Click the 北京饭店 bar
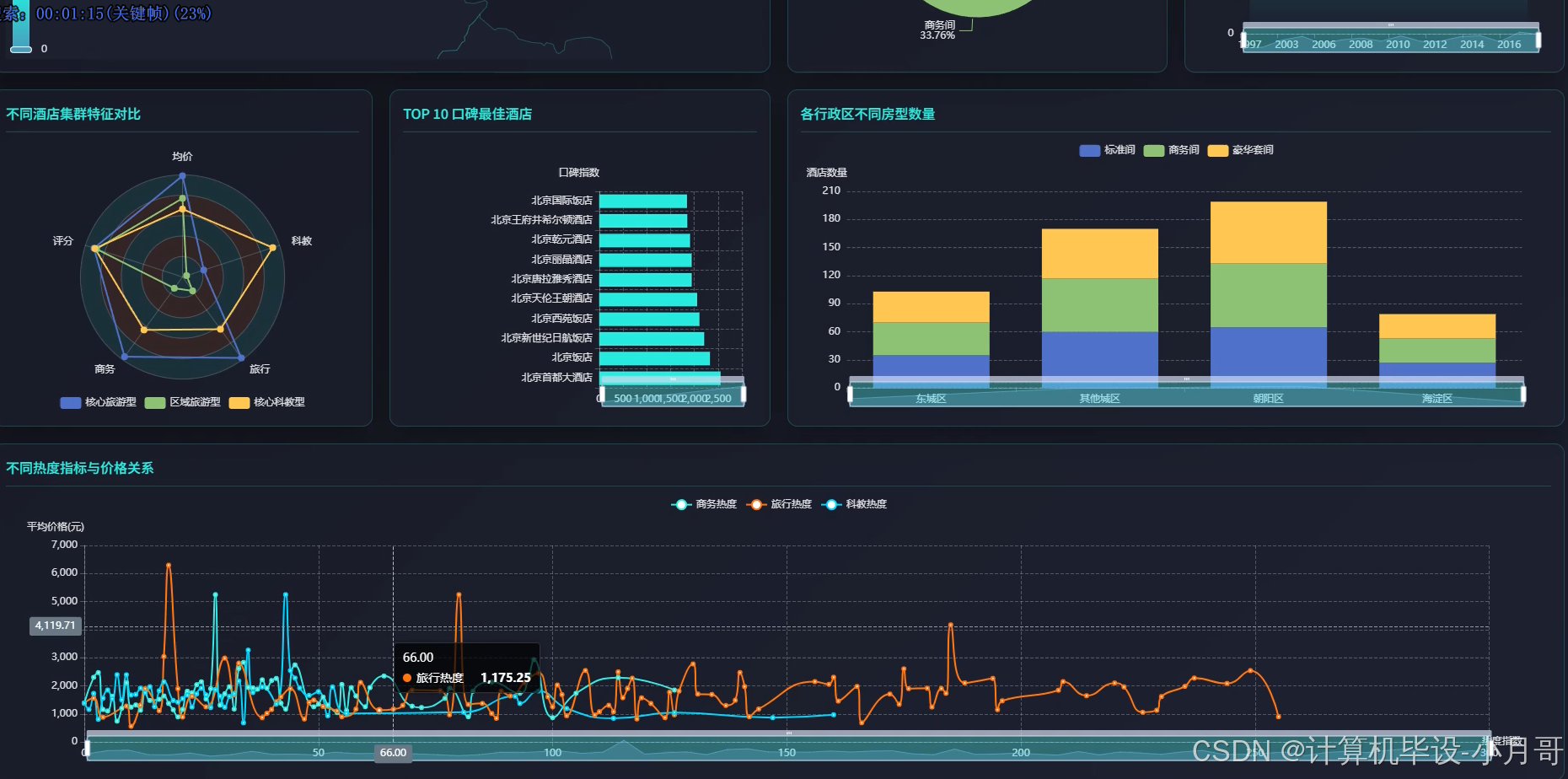Image resolution: width=1568 pixels, height=779 pixels. pos(654,358)
